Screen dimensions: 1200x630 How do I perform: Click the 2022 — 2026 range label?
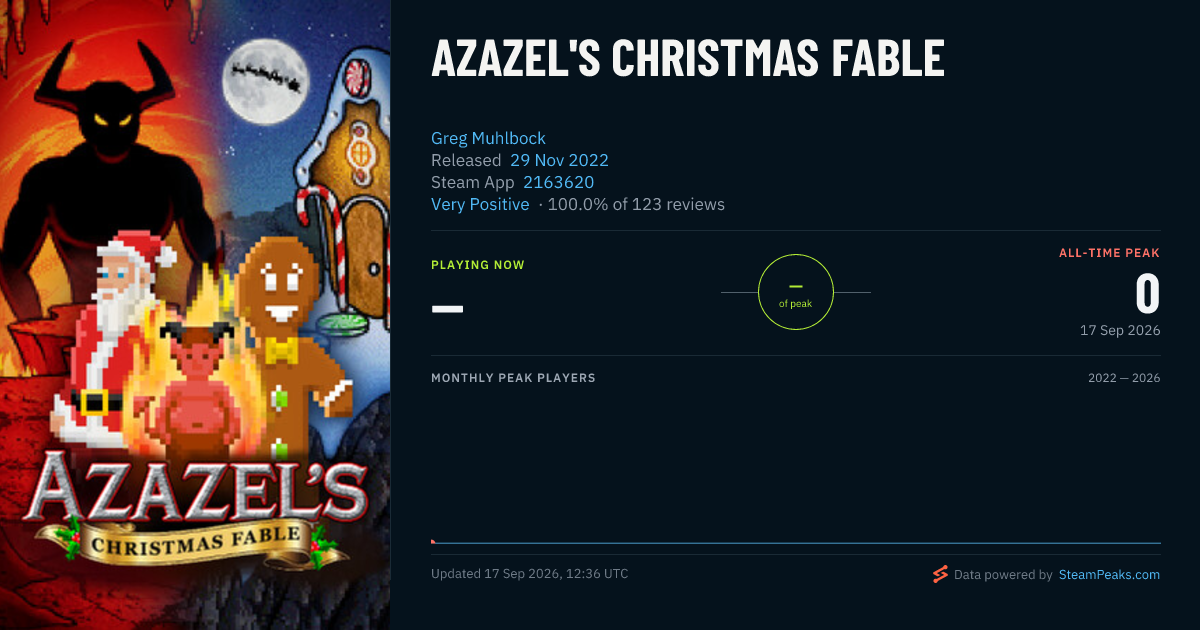tap(1124, 378)
